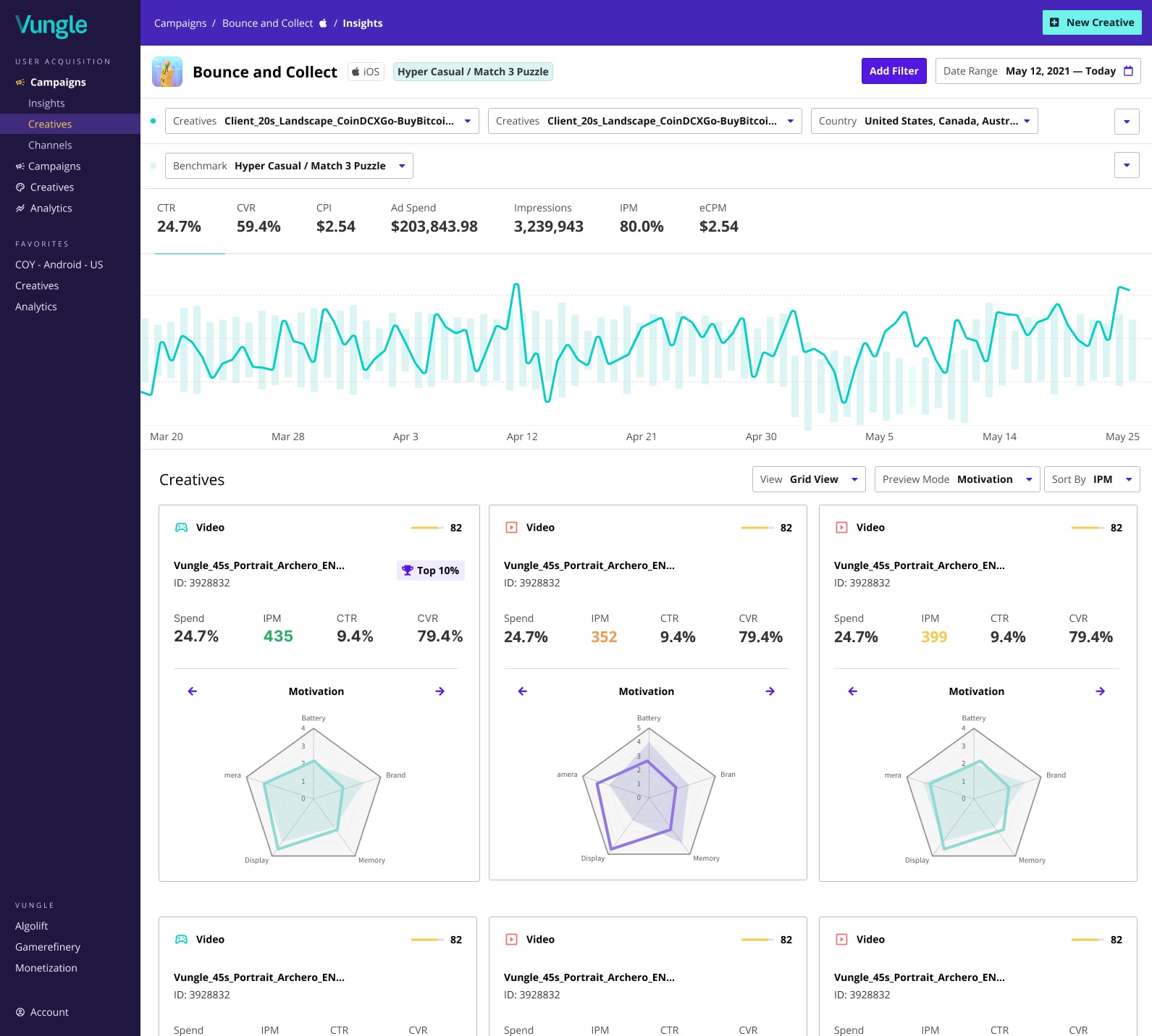This screenshot has width=1152, height=1036.
Task: Click the play icon on IPM 352 card
Action: coord(511,528)
